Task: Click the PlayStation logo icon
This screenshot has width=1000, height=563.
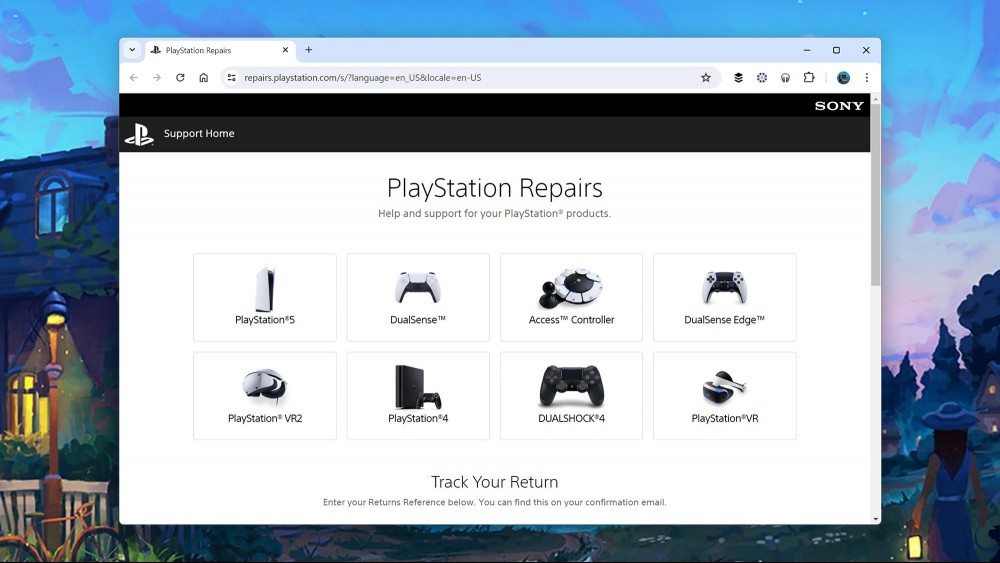Action: pos(139,134)
